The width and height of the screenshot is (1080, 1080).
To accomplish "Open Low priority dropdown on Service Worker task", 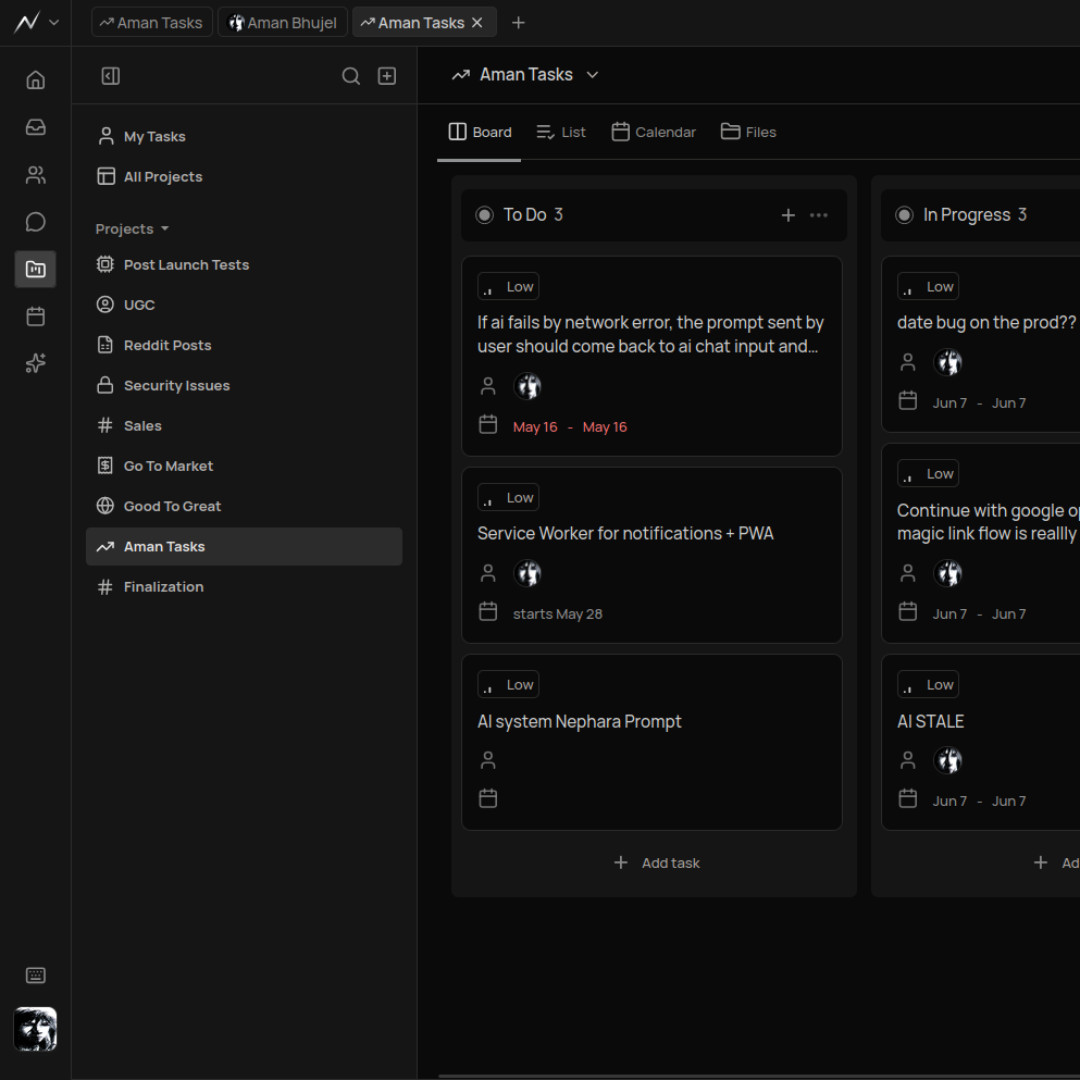I will tap(508, 497).
